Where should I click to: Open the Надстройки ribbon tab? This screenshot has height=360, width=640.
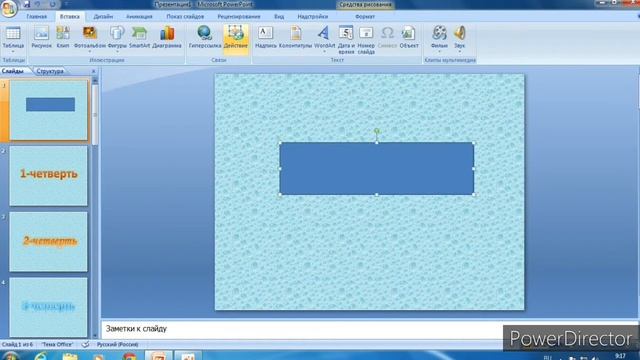click(x=313, y=17)
